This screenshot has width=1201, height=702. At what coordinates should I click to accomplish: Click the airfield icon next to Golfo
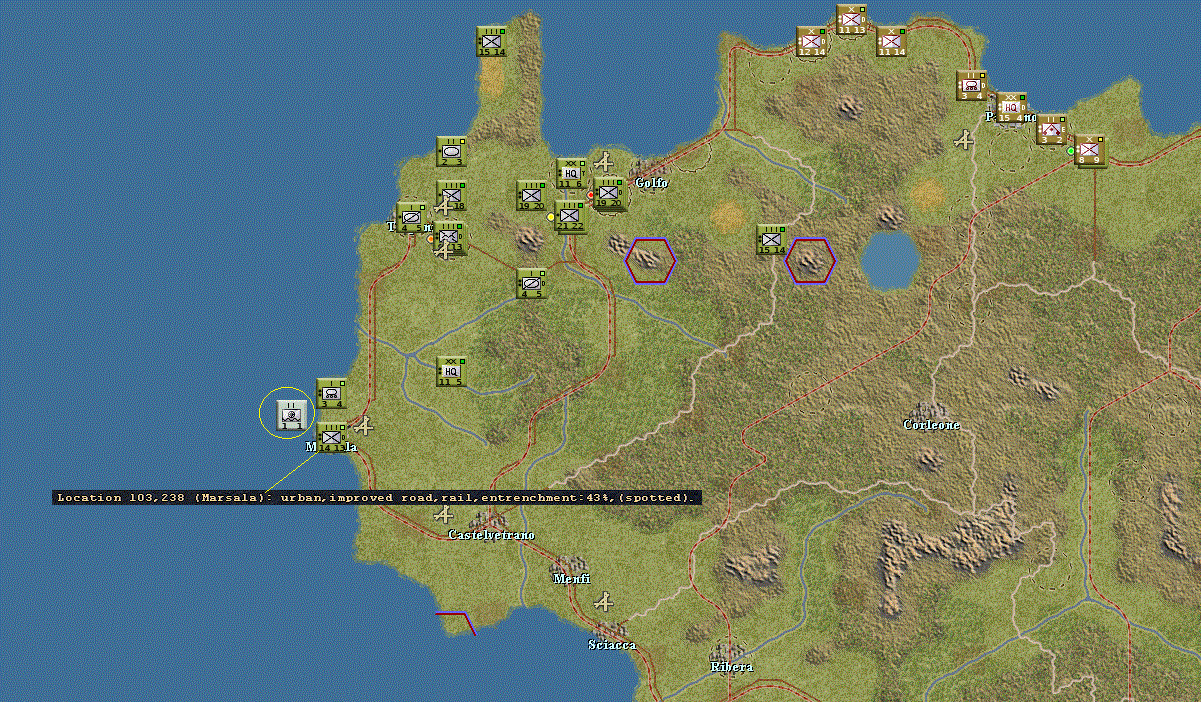point(604,161)
